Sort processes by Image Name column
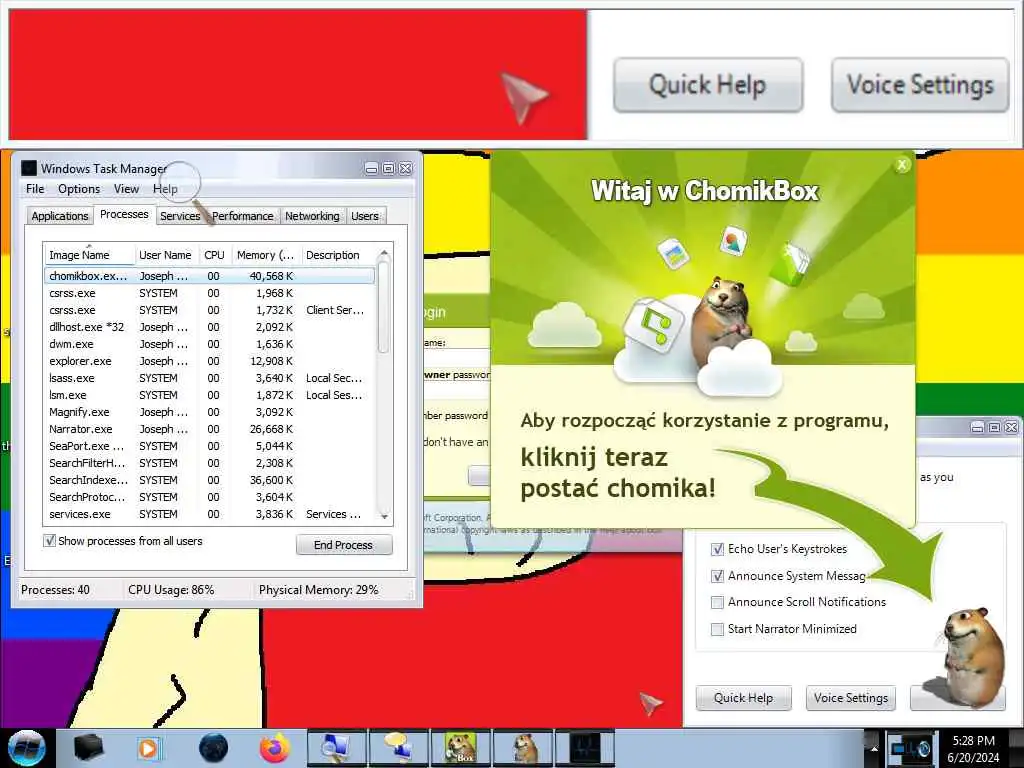 click(x=89, y=255)
